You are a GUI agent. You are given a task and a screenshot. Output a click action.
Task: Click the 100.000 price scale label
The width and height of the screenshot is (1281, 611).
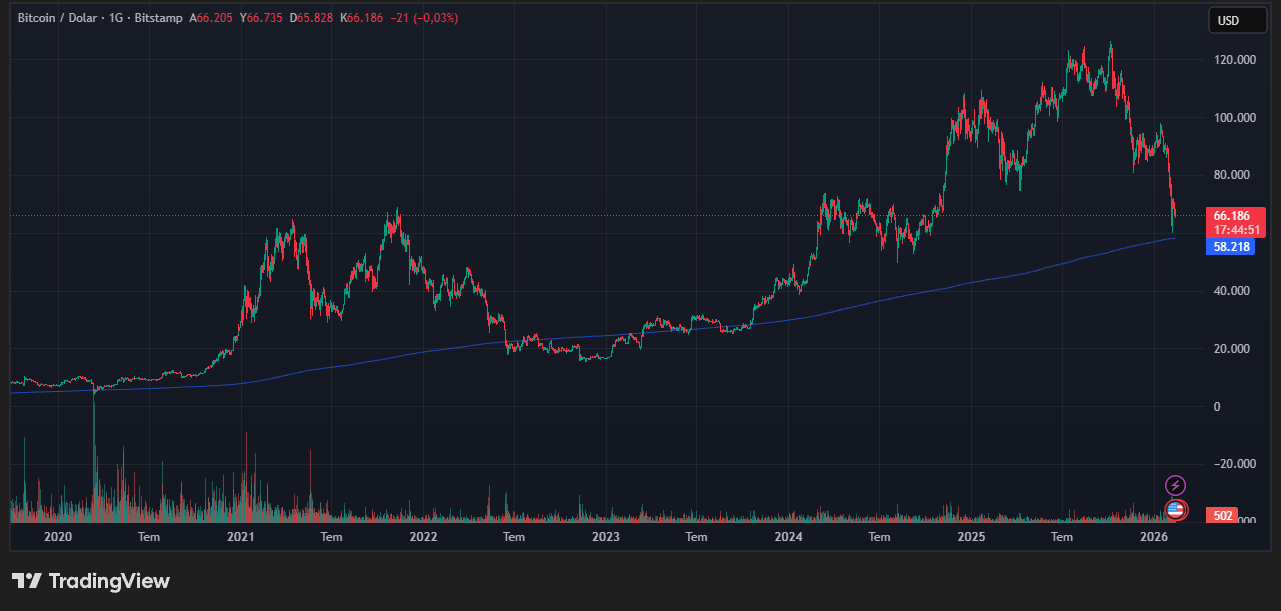[x=1233, y=118]
